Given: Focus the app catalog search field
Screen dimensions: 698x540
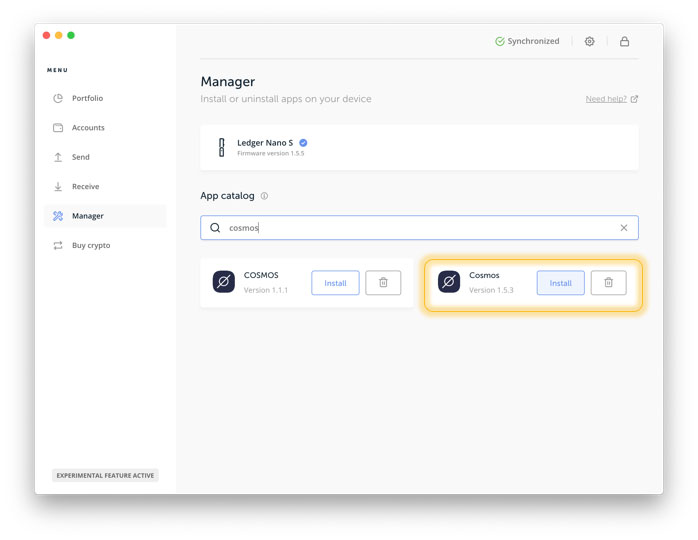Looking at the screenshot, I should (x=419, y=227).
